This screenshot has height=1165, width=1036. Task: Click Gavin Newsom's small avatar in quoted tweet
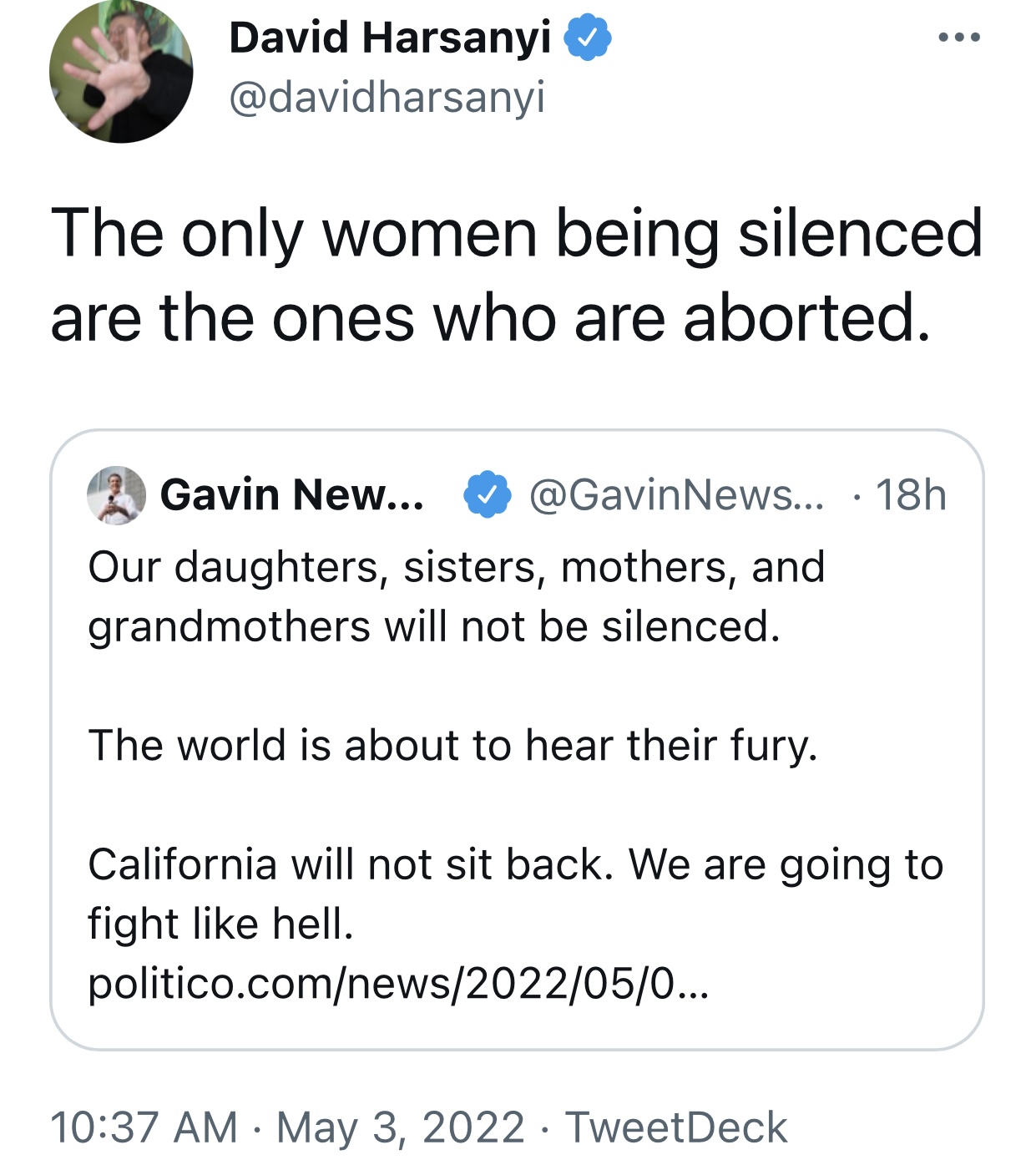pyautogui.click(x=117, y=495)
